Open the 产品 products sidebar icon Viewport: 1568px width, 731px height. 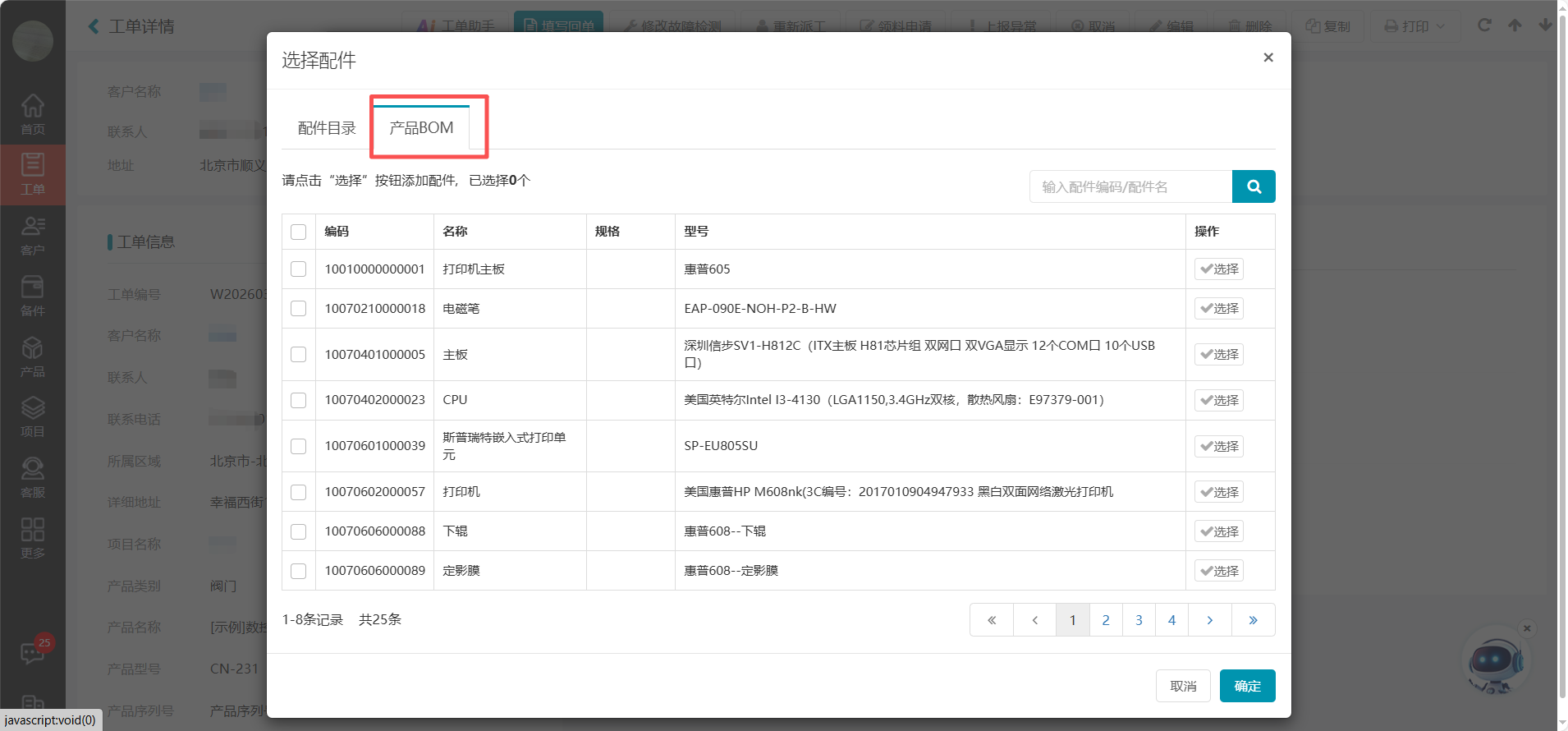point(33,356)
